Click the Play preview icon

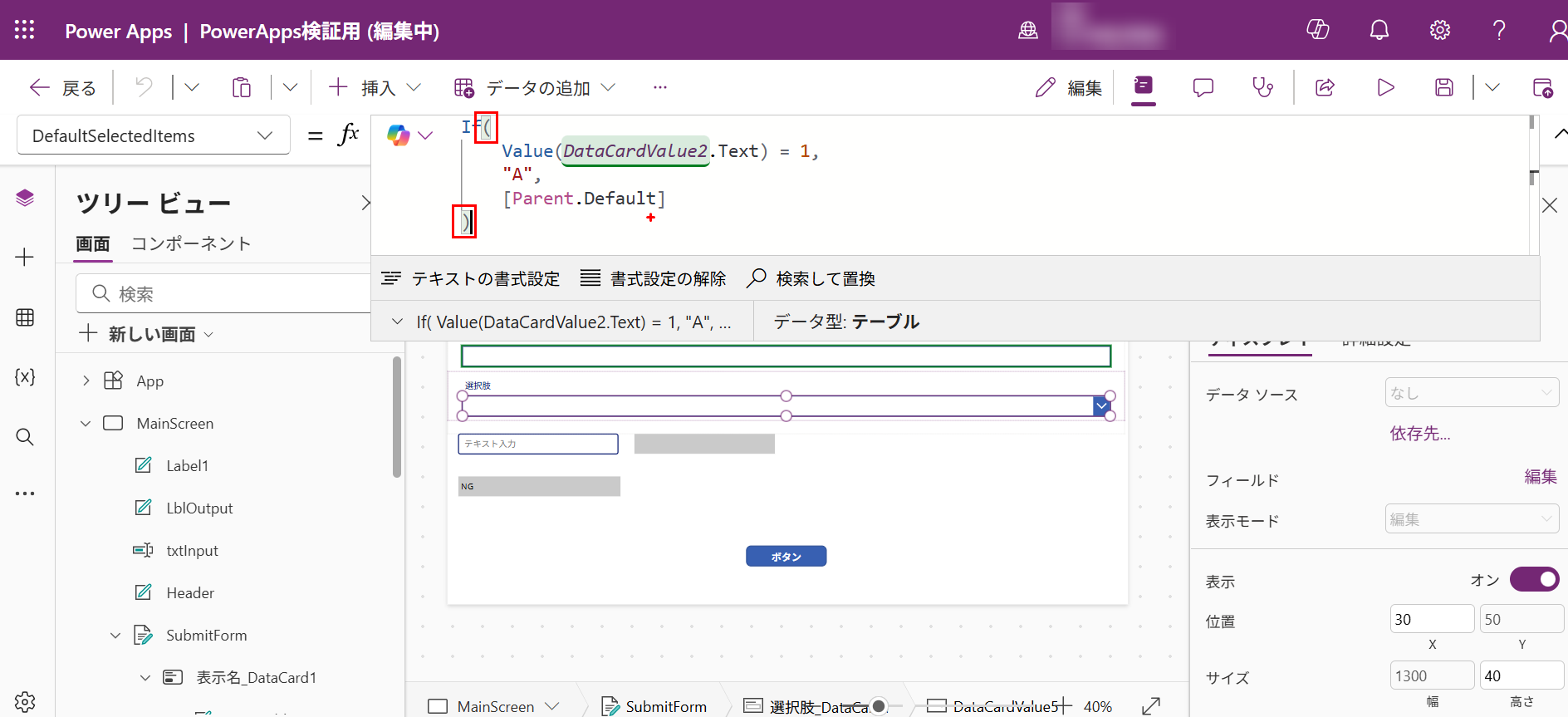coord(1385,87)
